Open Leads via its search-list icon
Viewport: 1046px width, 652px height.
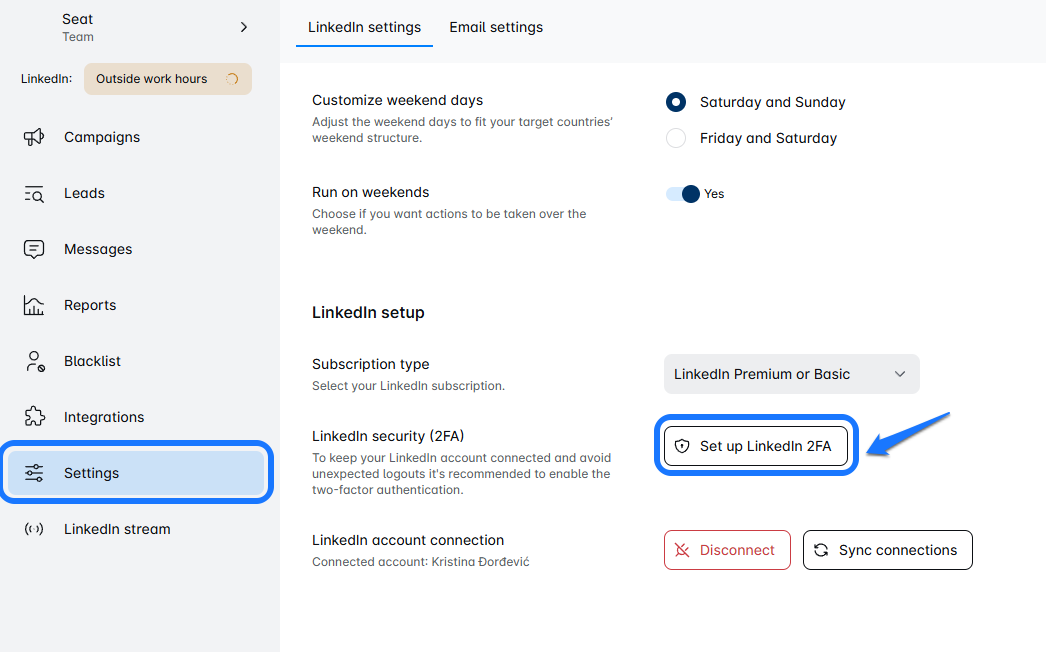(34, 194)
